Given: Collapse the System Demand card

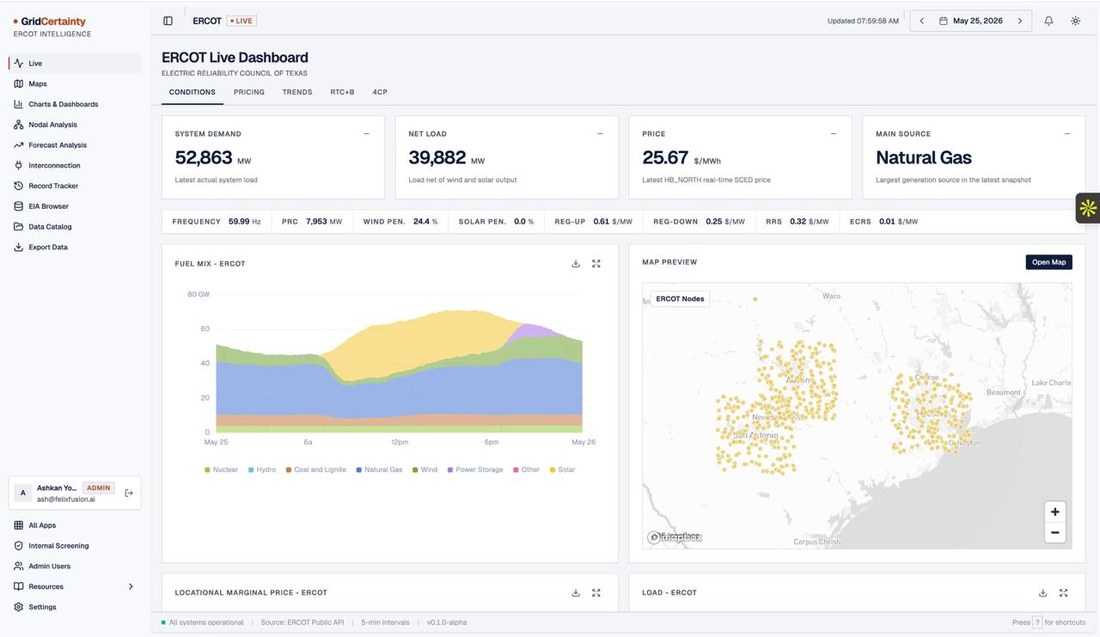Looking at the screenshot, I should [366, 133].
